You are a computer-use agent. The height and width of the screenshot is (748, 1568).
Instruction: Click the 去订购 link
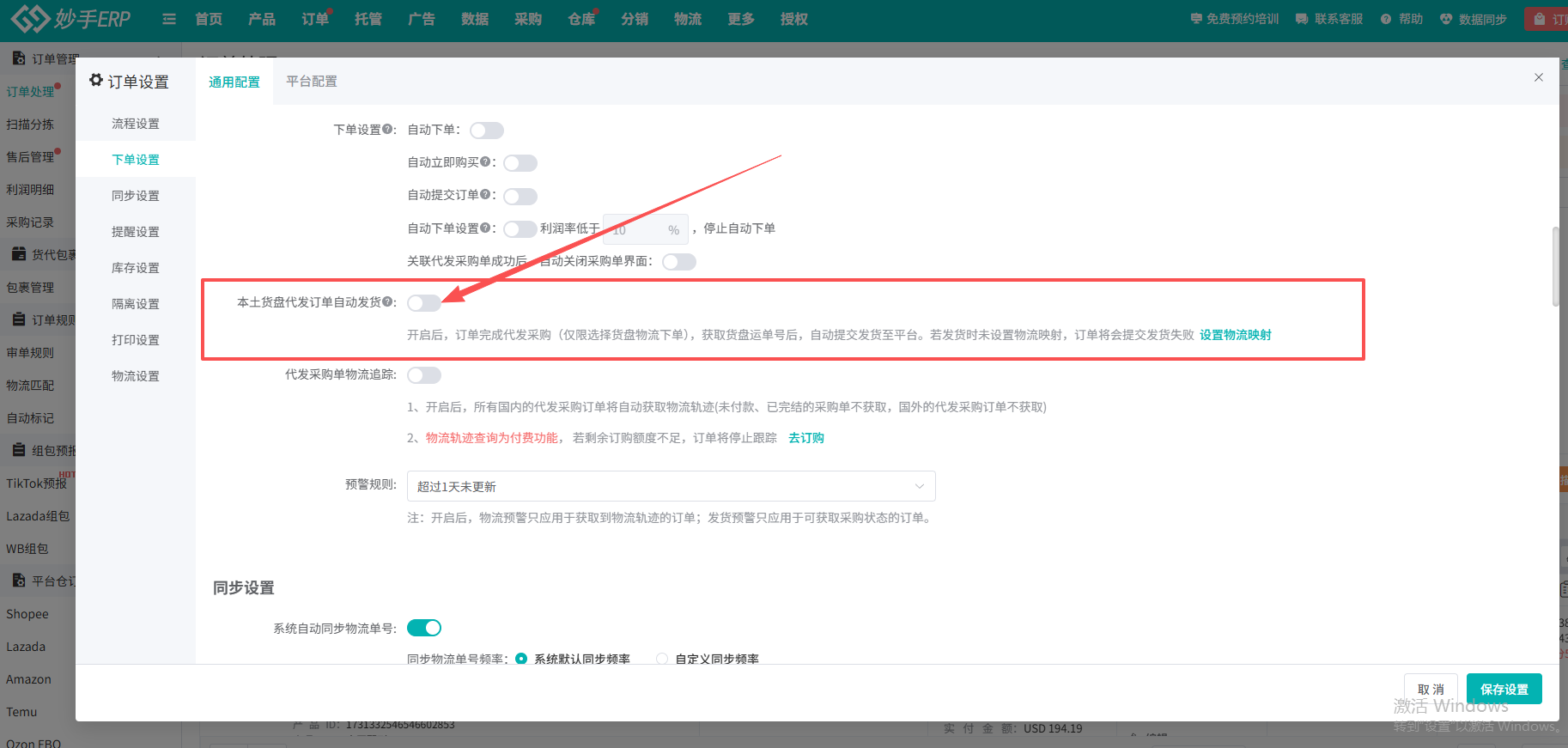(806, 438)
